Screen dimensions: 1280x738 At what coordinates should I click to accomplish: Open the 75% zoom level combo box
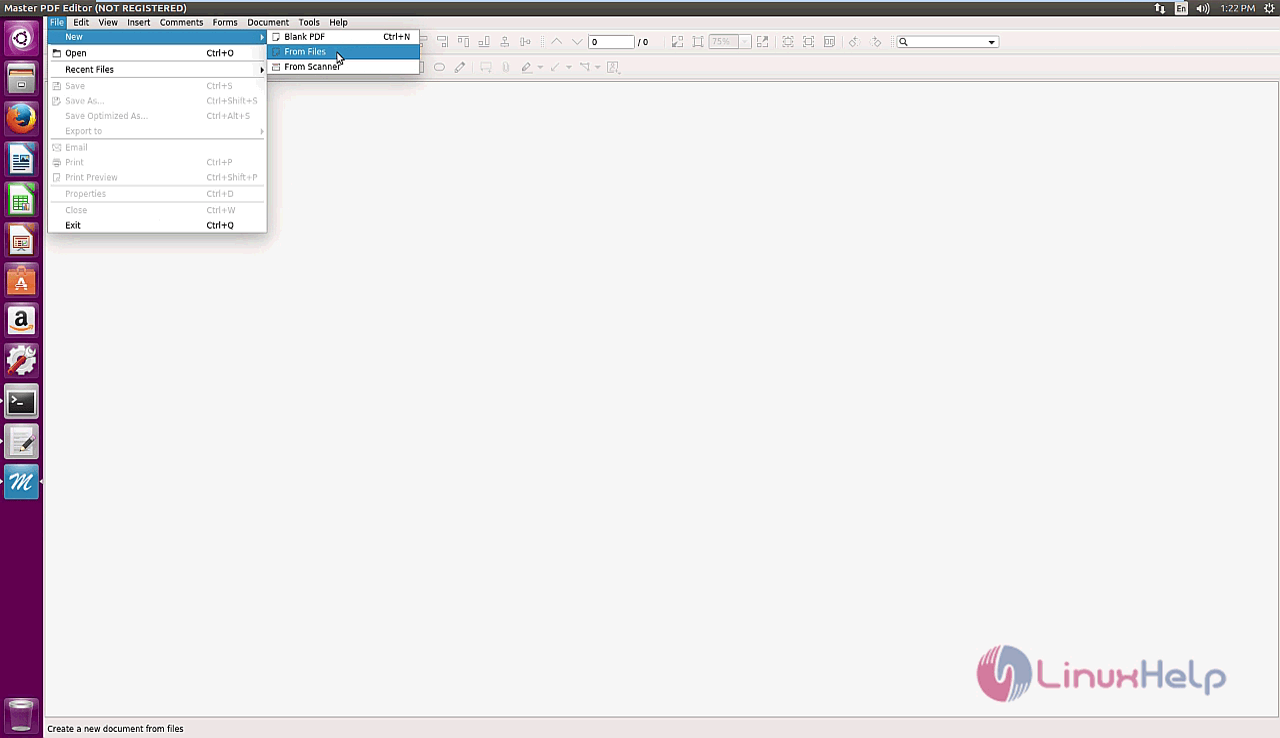coord(729,42)
